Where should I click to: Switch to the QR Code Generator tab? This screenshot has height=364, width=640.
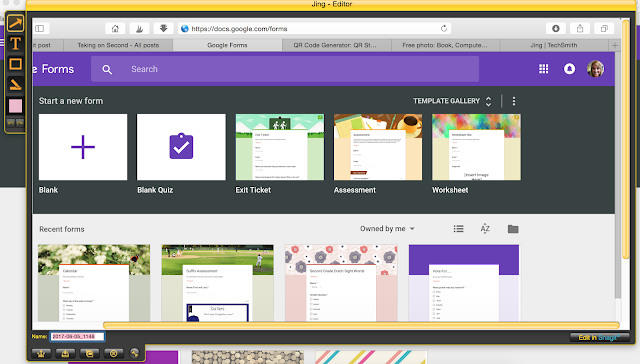click(x=335, y=45)
